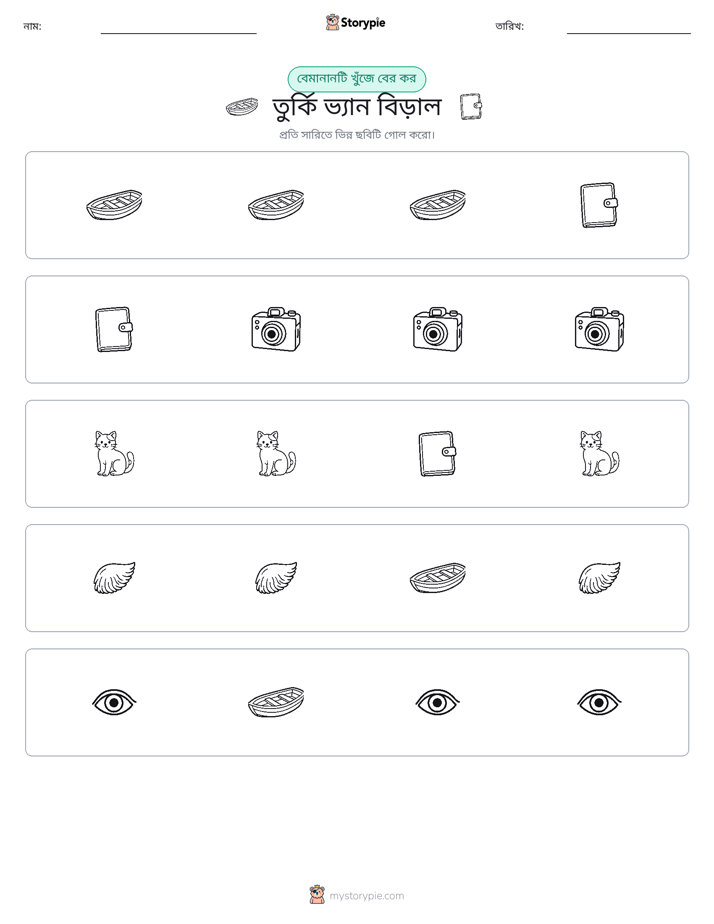The width and height of the screenshot is (714, 924).
Task: Click the date line field
Action: click(x=629, y=28)
